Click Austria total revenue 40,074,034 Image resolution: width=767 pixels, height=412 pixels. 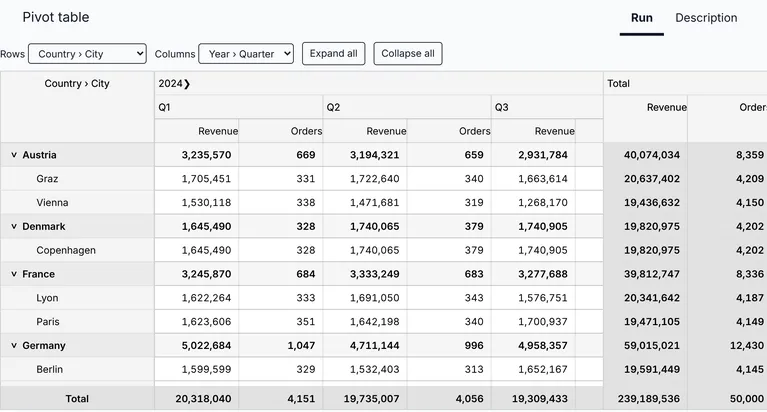click(645, 155)
